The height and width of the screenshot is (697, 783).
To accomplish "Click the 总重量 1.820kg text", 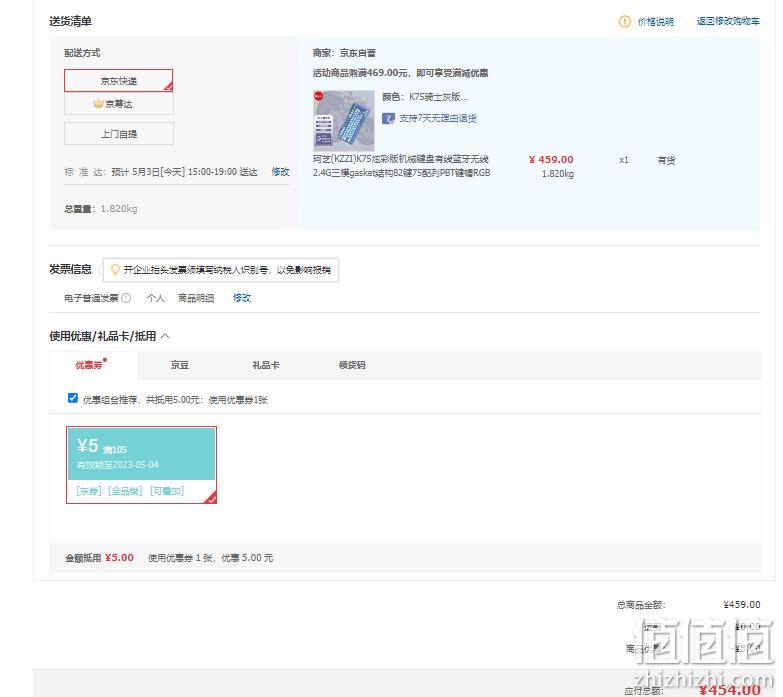I will point(100,209).
